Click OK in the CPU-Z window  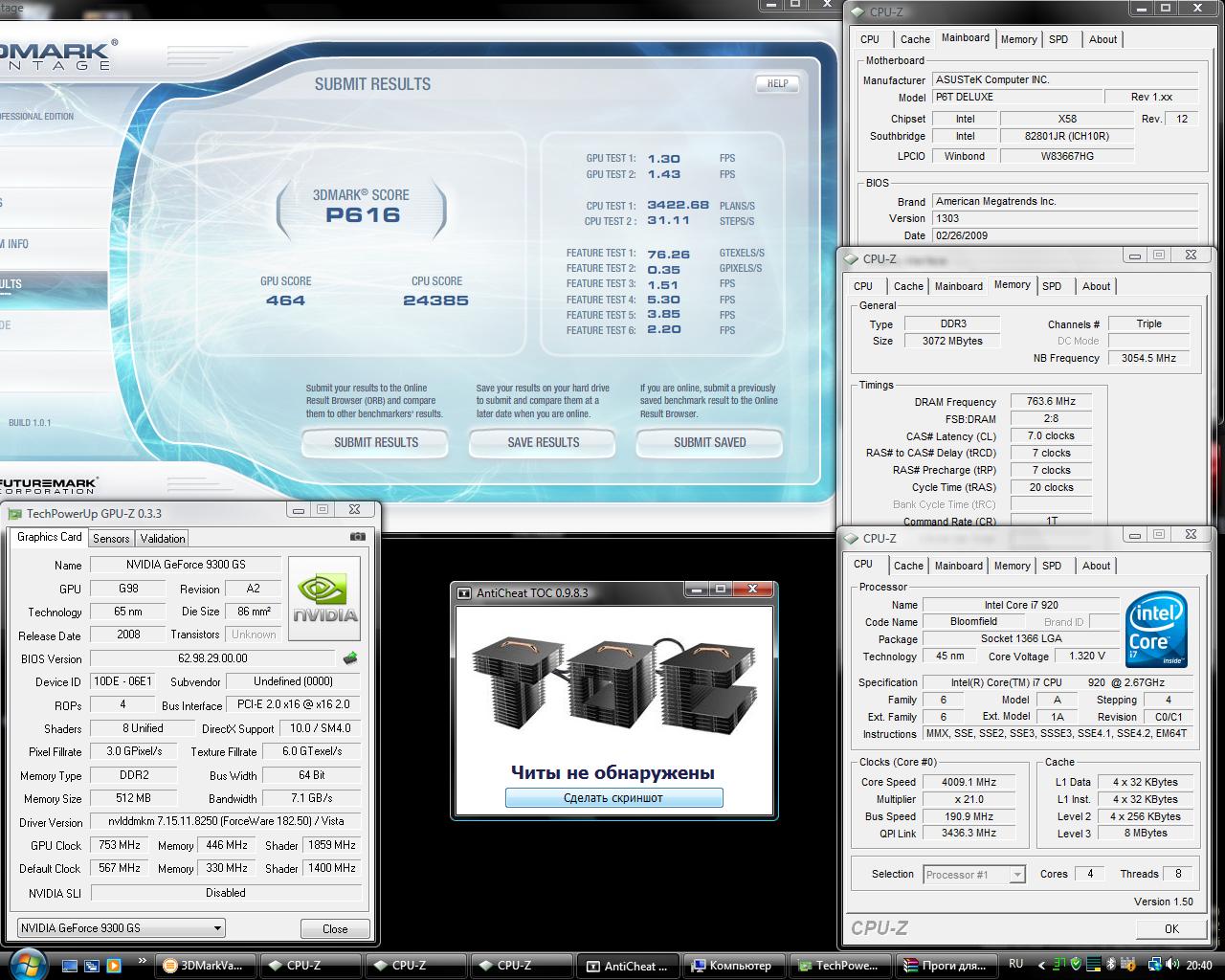pyautogui.click(x=1171, y=928)
